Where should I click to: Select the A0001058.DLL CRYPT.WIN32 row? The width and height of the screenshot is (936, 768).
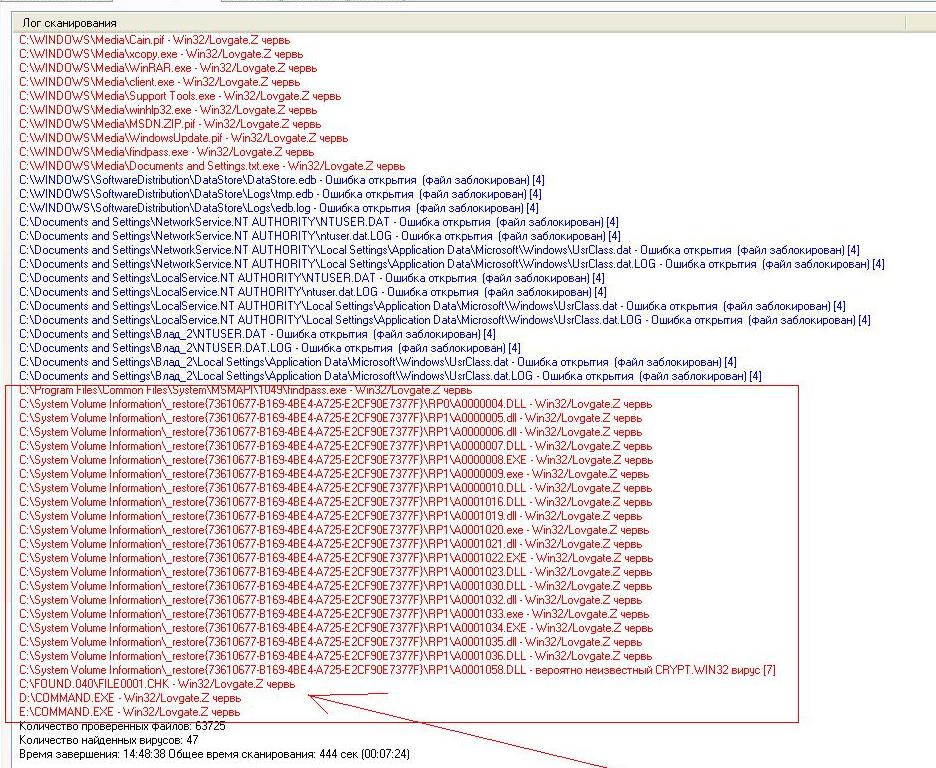398,671
